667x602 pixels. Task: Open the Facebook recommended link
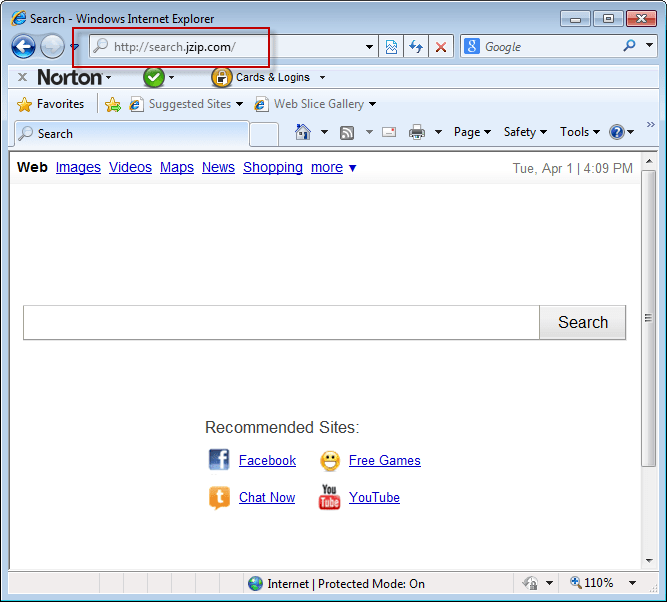(x=267, y=460)
